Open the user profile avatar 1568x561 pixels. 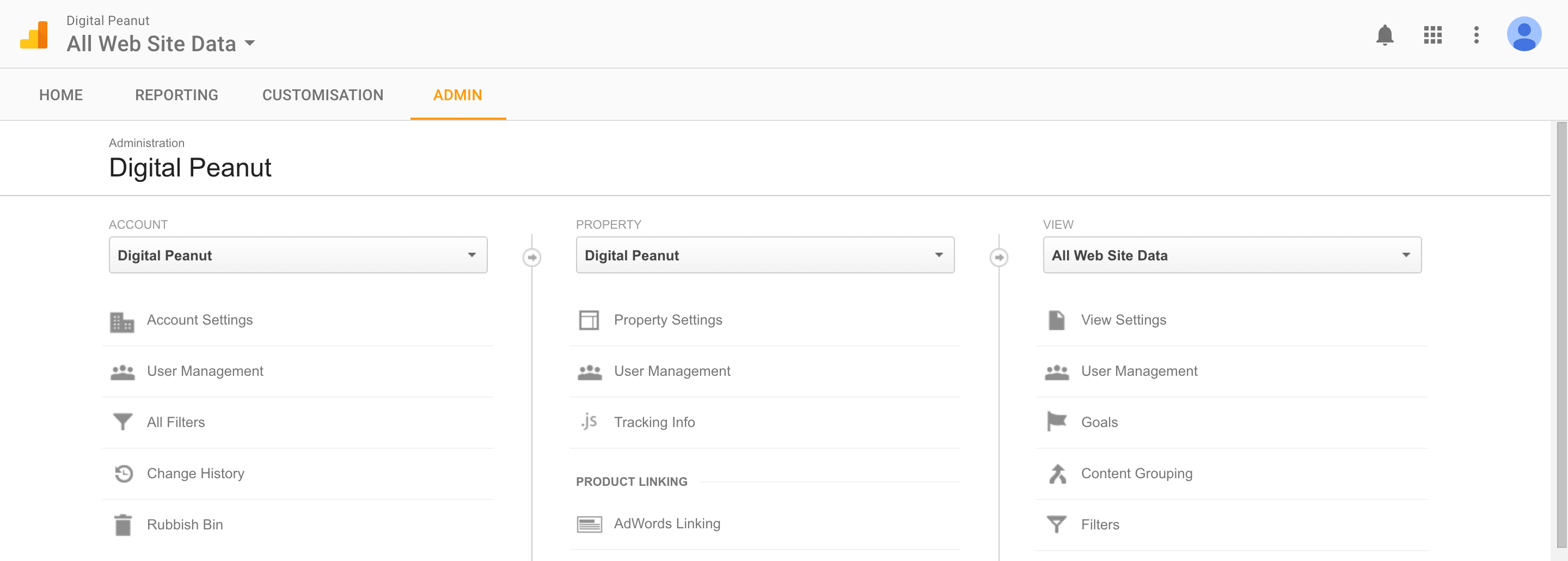pos(1523,34)
